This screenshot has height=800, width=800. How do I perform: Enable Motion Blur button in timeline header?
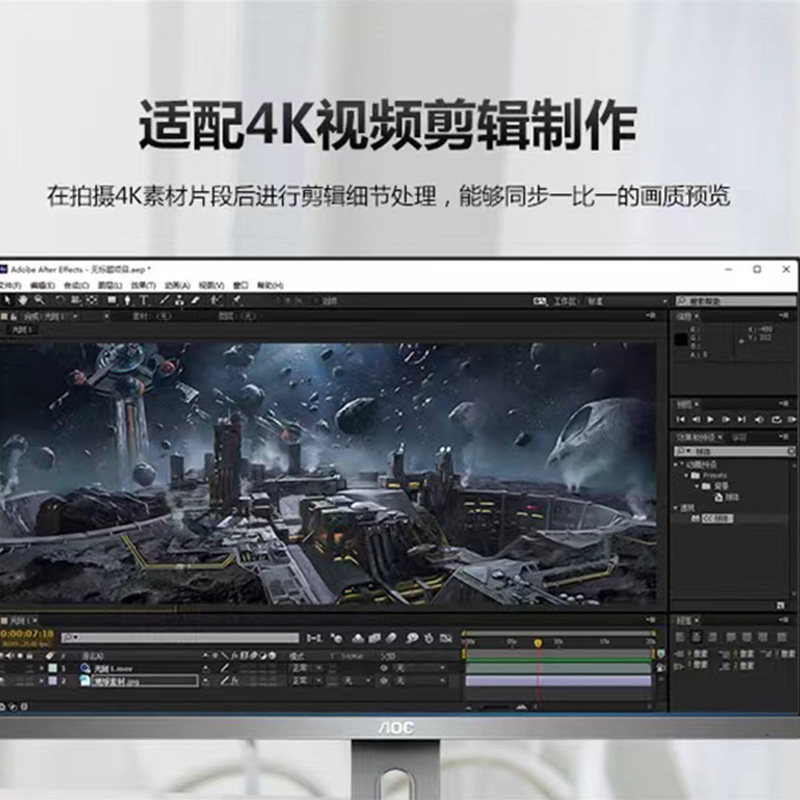[x=391, y=638]
